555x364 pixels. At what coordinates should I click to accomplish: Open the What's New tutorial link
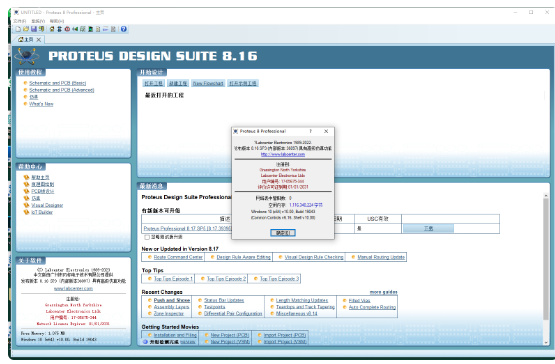(41, 104)
